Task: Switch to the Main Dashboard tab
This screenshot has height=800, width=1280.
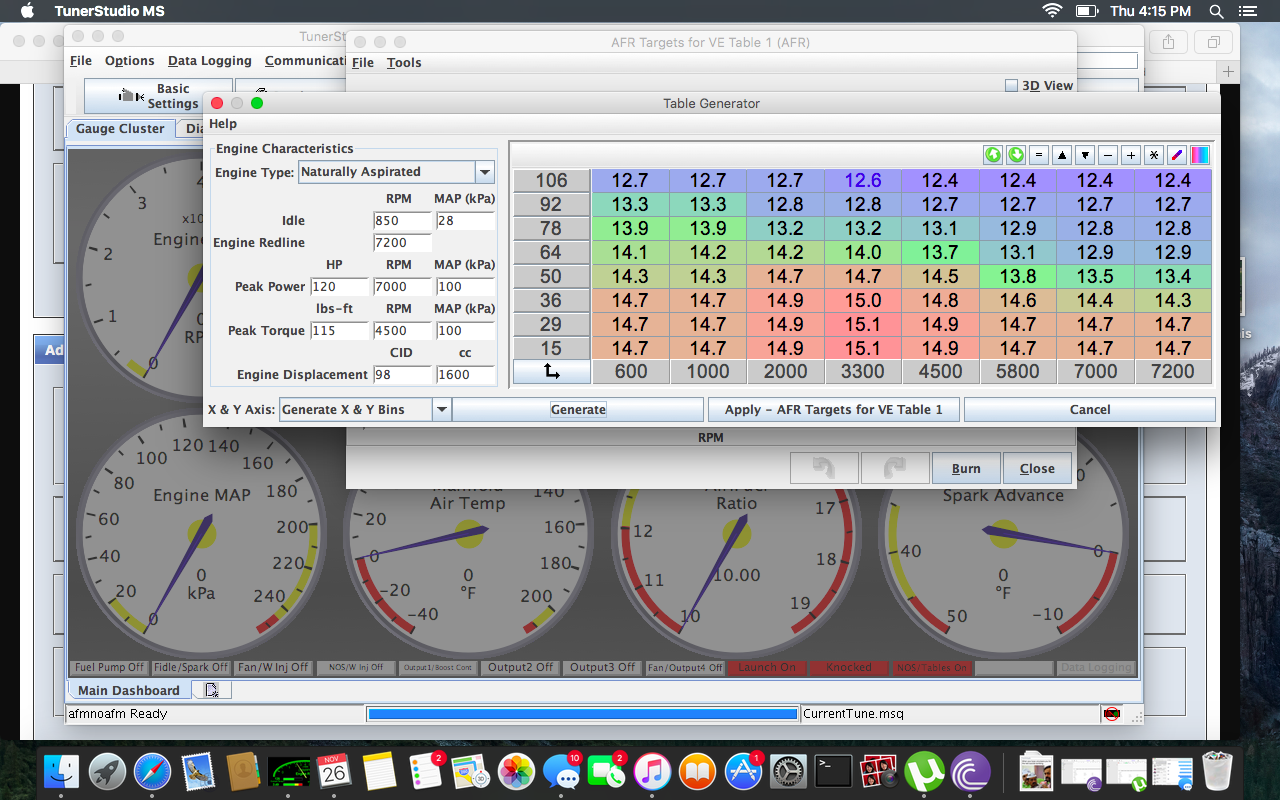Action: (128, 690)
